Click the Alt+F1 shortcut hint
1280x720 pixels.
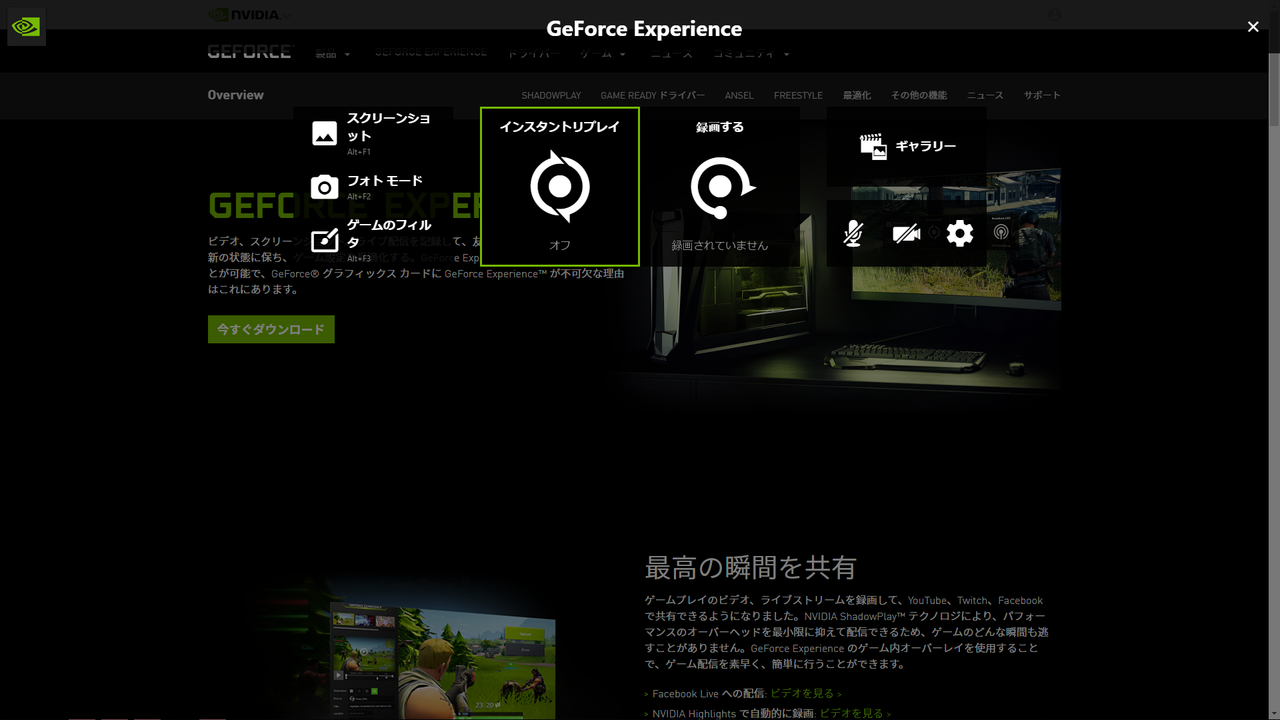tap(359, 152)
